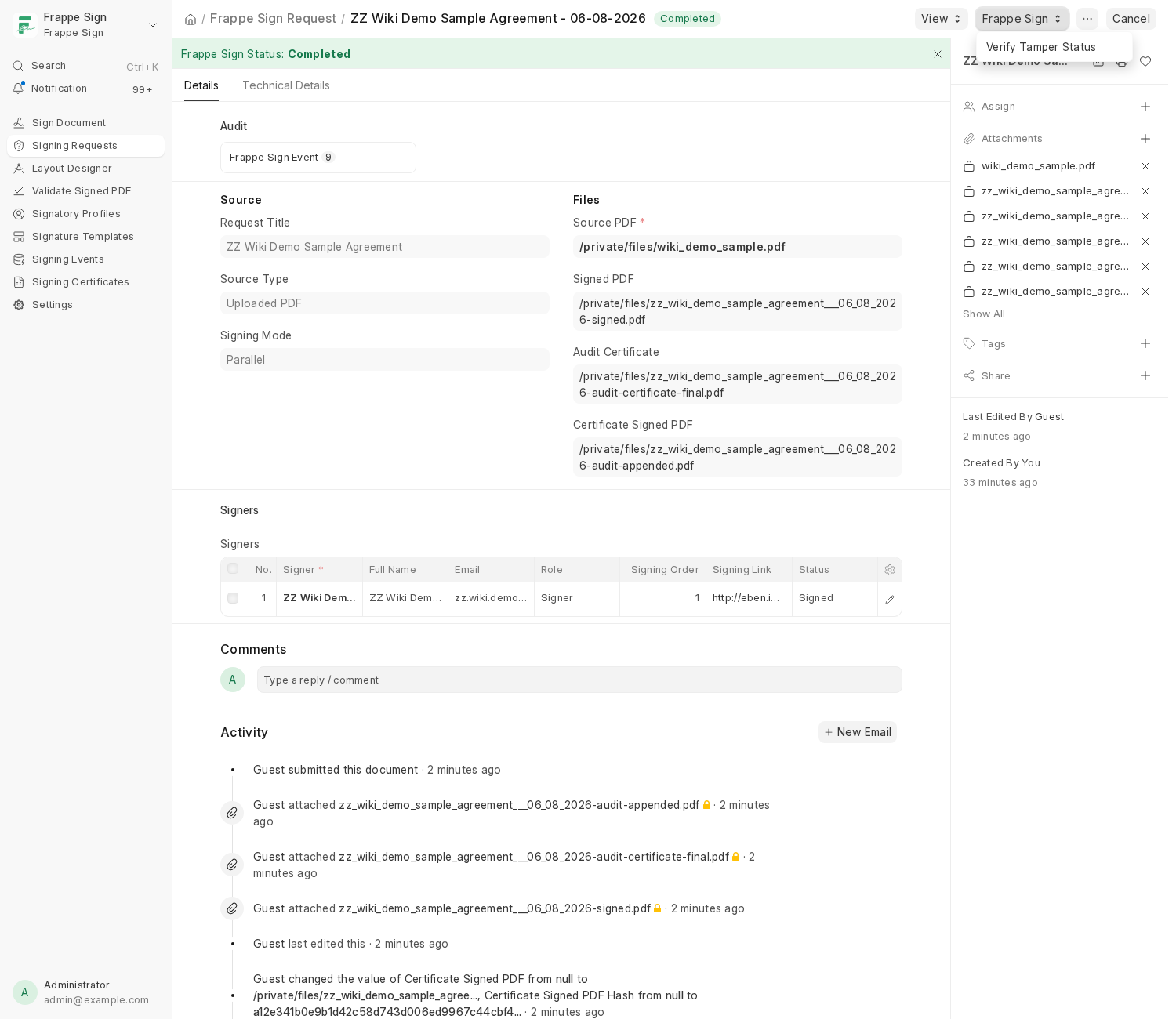Open the Layout Designer

(85, 169)
